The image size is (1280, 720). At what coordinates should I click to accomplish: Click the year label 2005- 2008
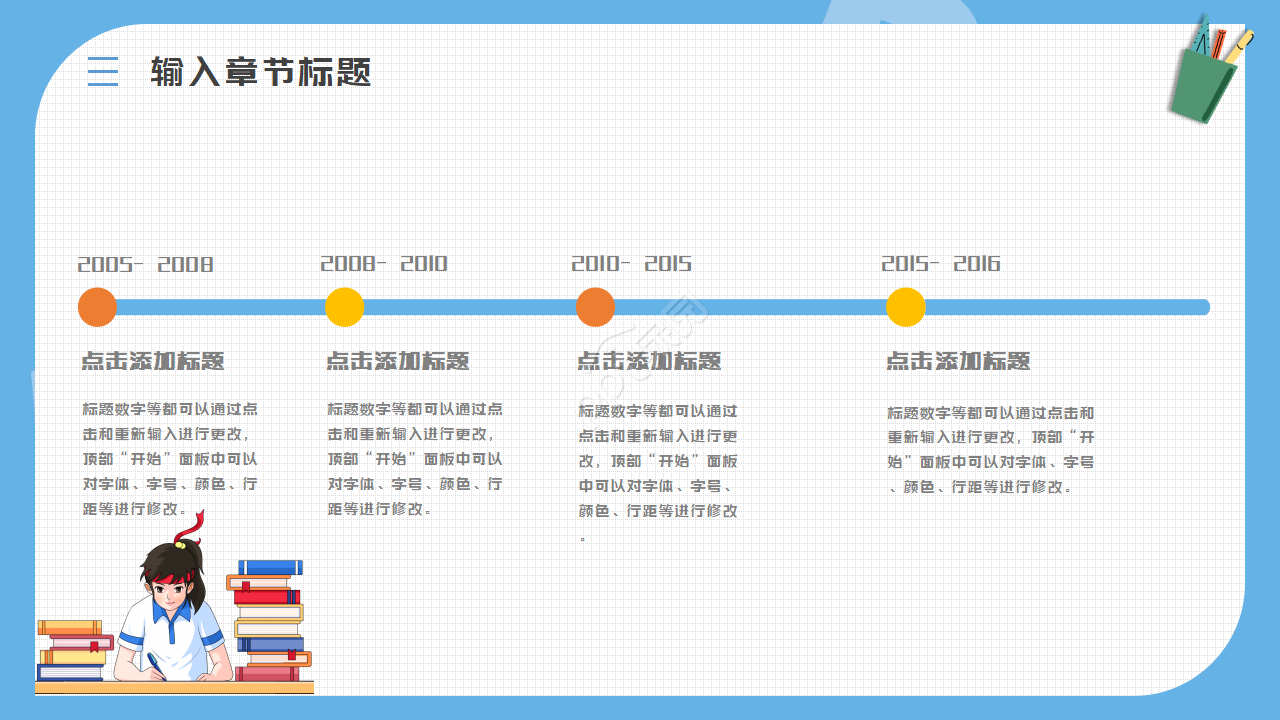point(146,265)
